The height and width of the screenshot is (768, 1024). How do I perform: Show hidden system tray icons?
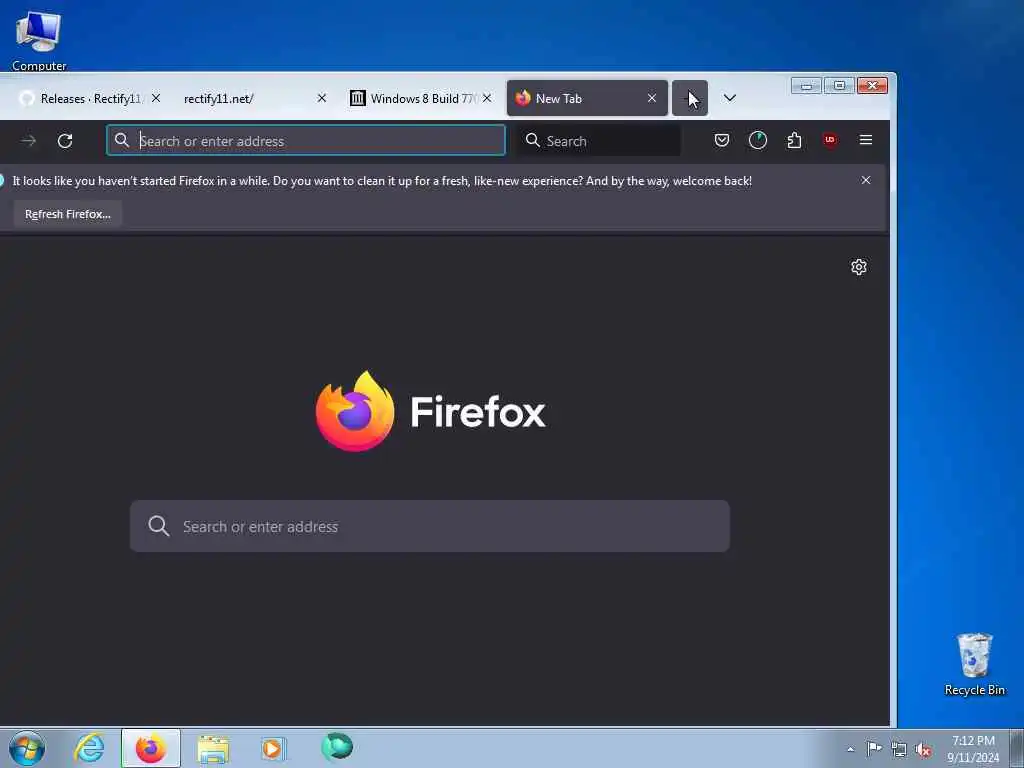click(850, 749)
